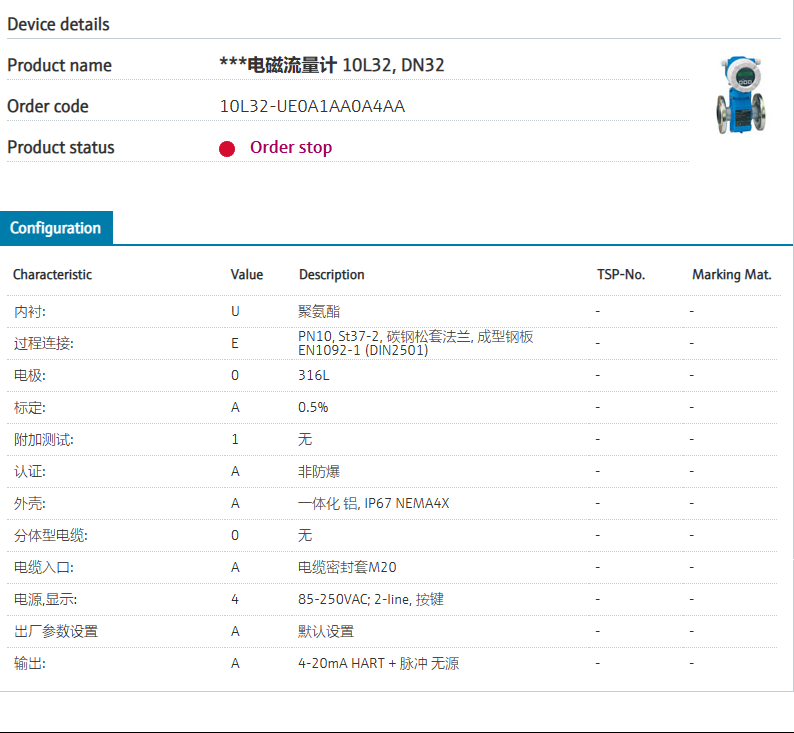This screenshot has width=794, height=733.
Task: Select value E in the 过程连接 row
Action: pyautogui.click(x=234, y=343)
